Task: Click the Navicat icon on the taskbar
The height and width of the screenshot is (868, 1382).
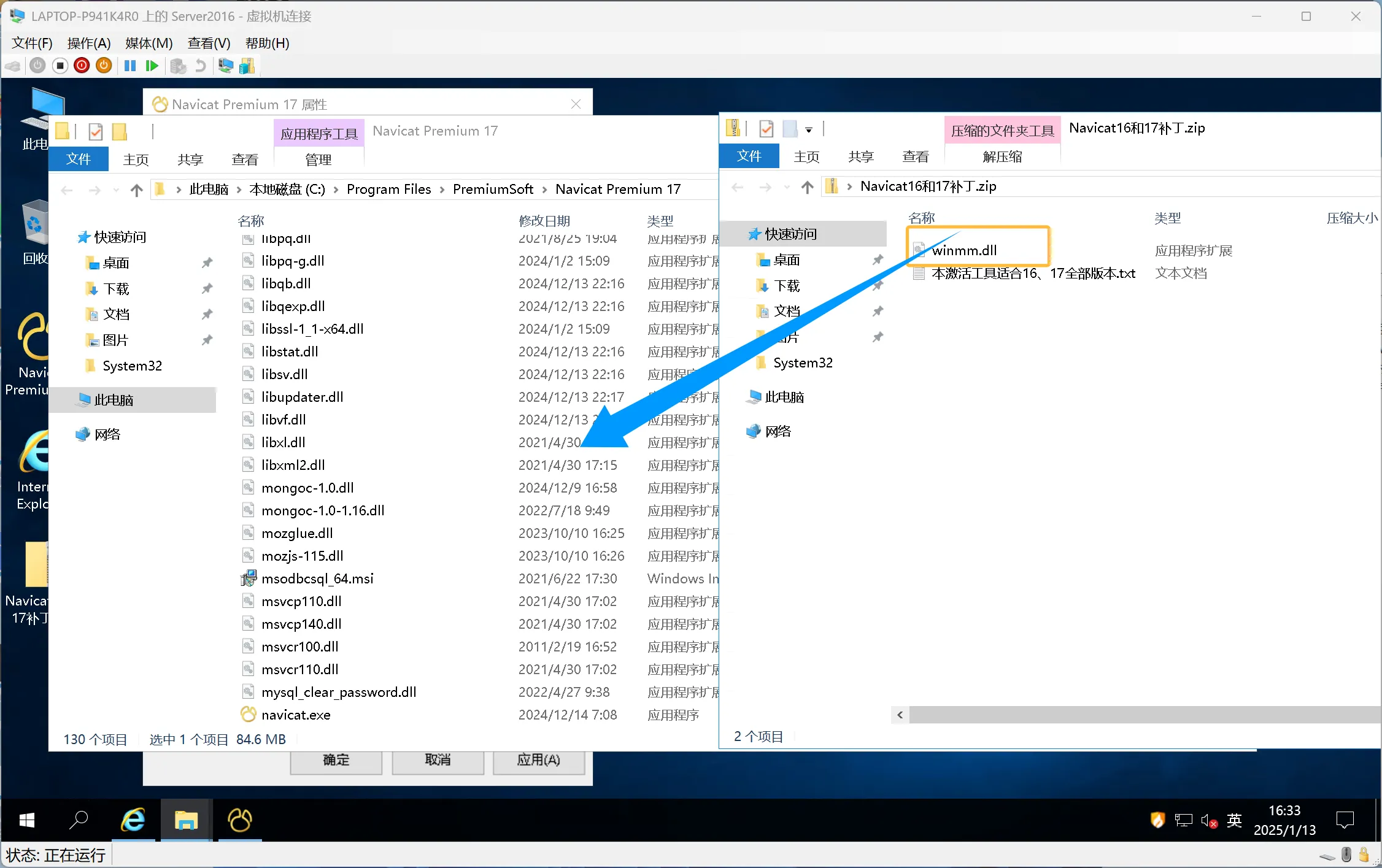Action: 239,820
